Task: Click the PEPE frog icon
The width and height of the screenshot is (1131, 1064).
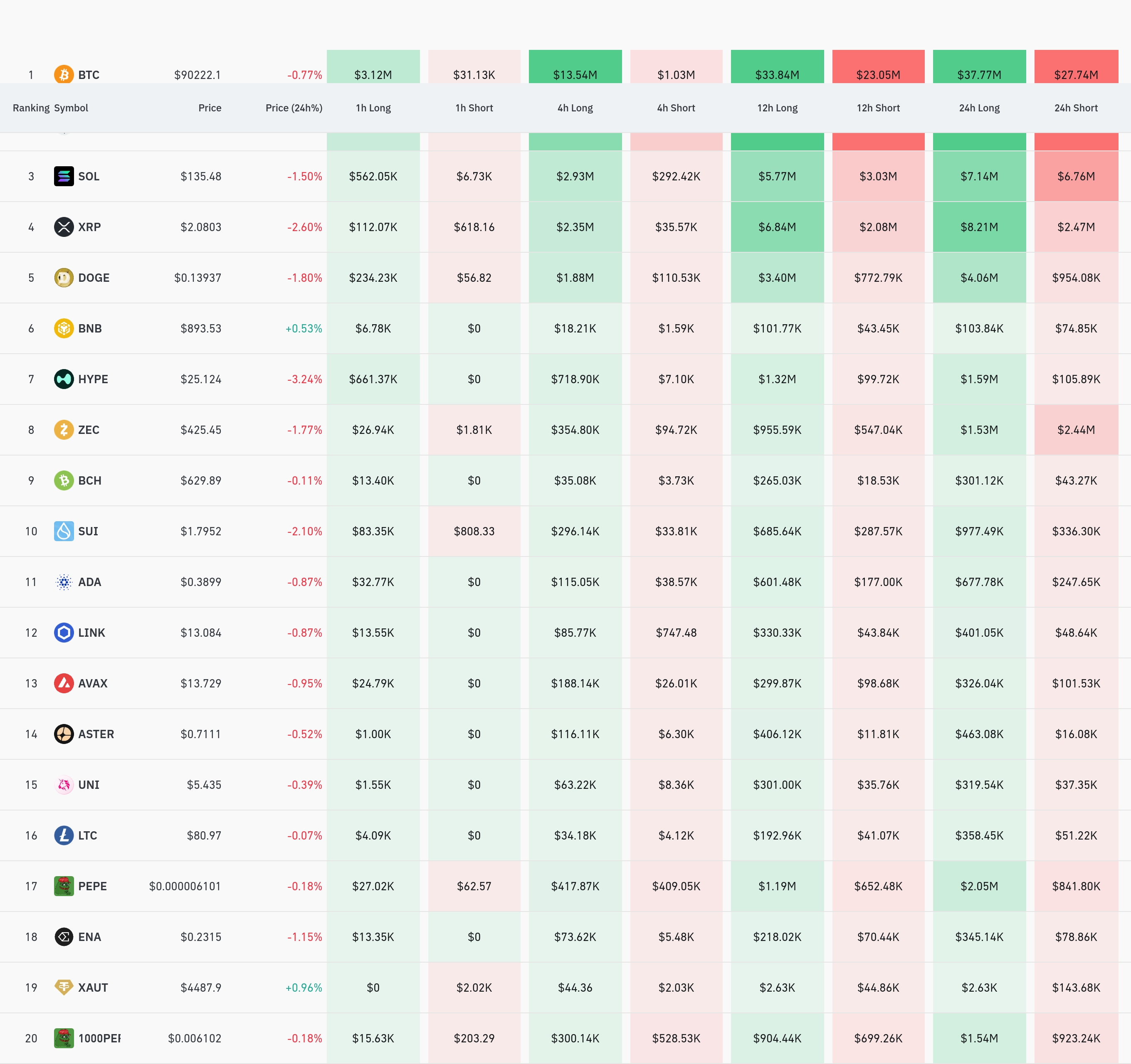Action: click(64, 886)
